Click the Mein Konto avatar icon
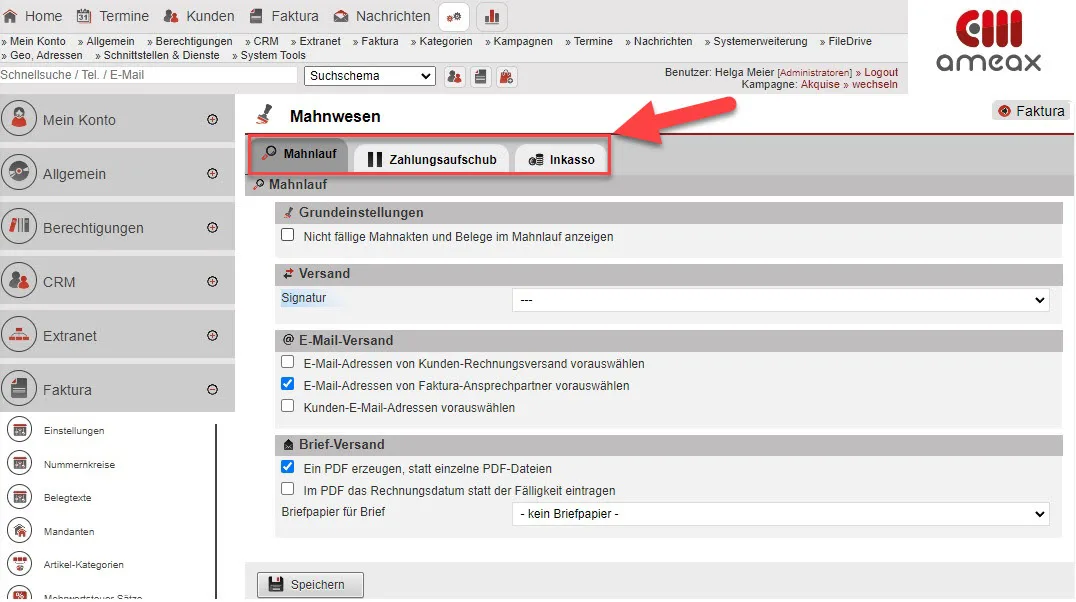This screenshot has height=602, width=1076. click(x=18, y=119)
